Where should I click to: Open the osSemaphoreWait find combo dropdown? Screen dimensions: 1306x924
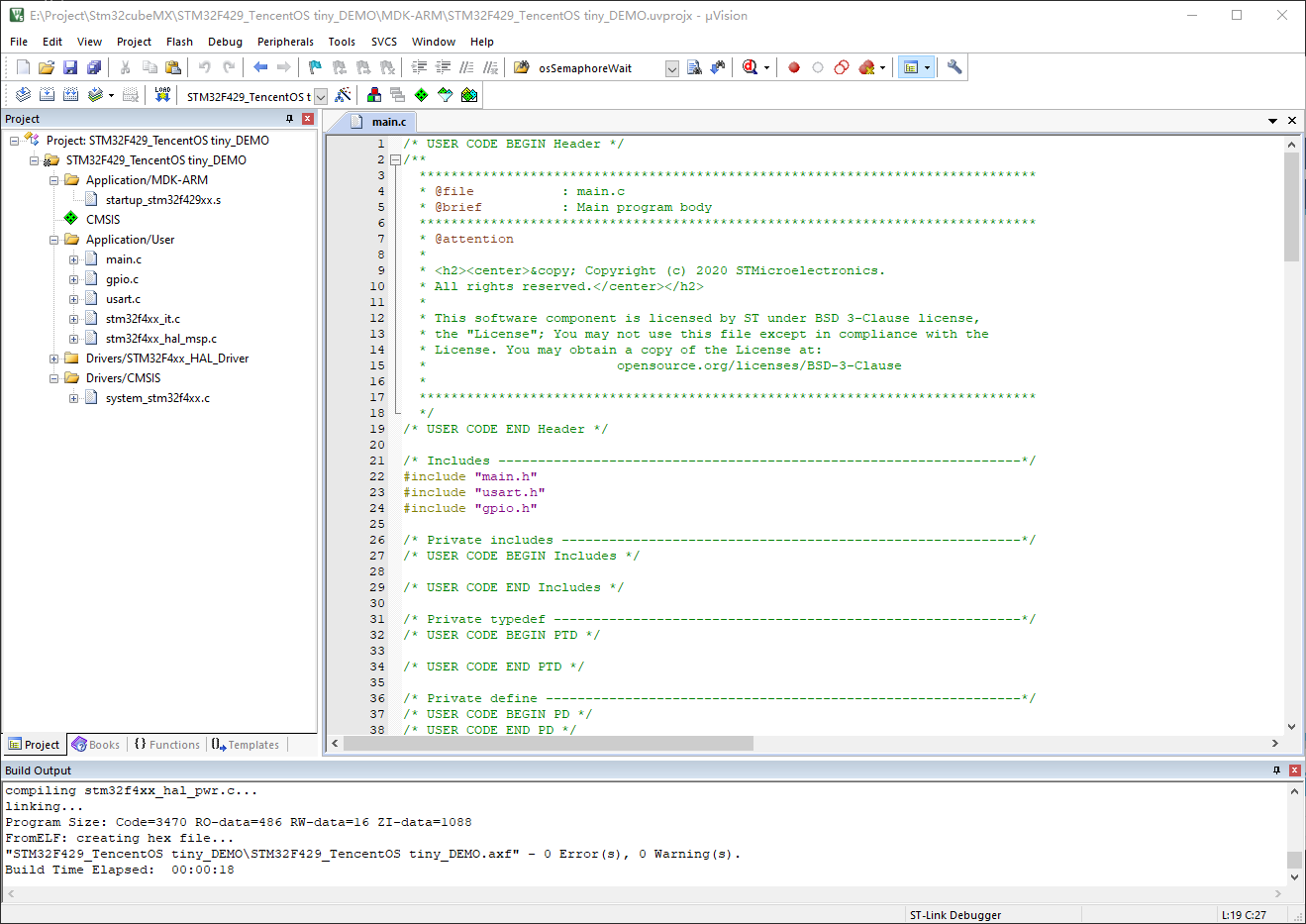(672, 68)
